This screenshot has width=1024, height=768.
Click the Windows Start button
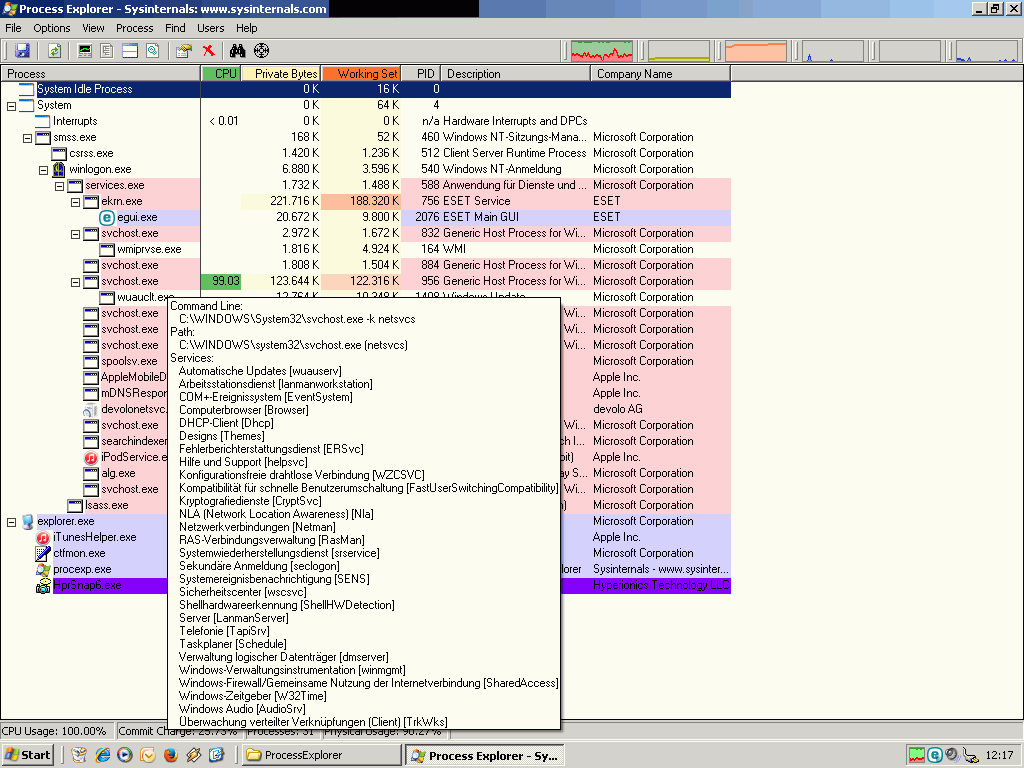[27, 755]
